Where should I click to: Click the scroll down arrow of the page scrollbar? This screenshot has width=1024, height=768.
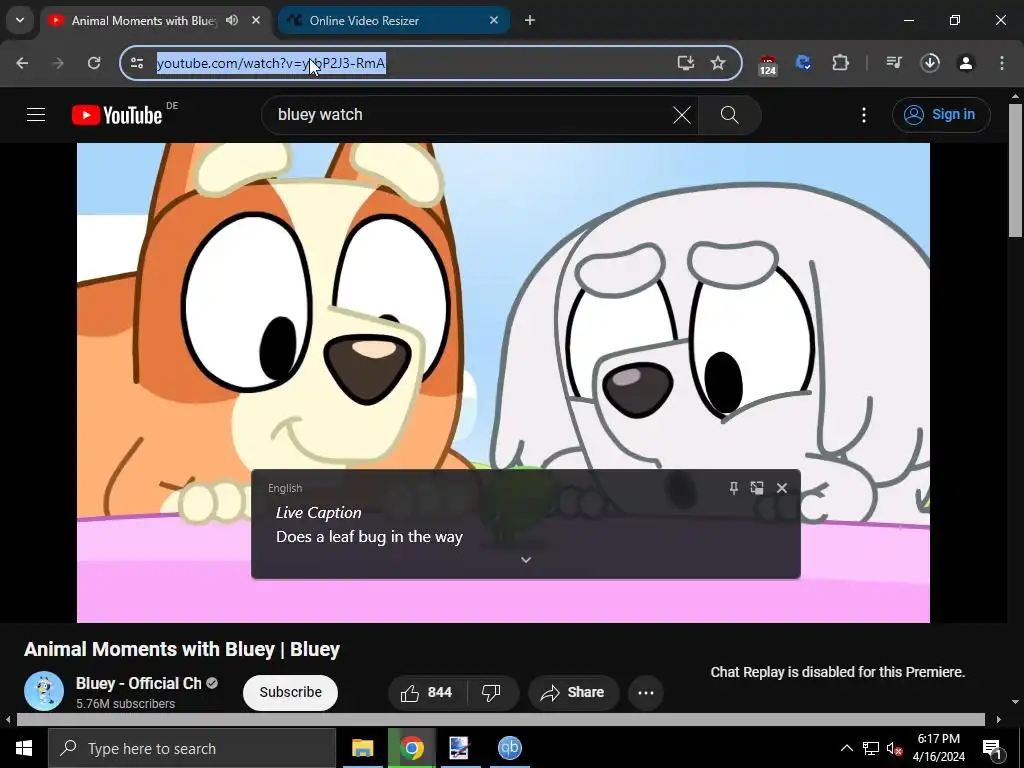[x=1016, y=702]
